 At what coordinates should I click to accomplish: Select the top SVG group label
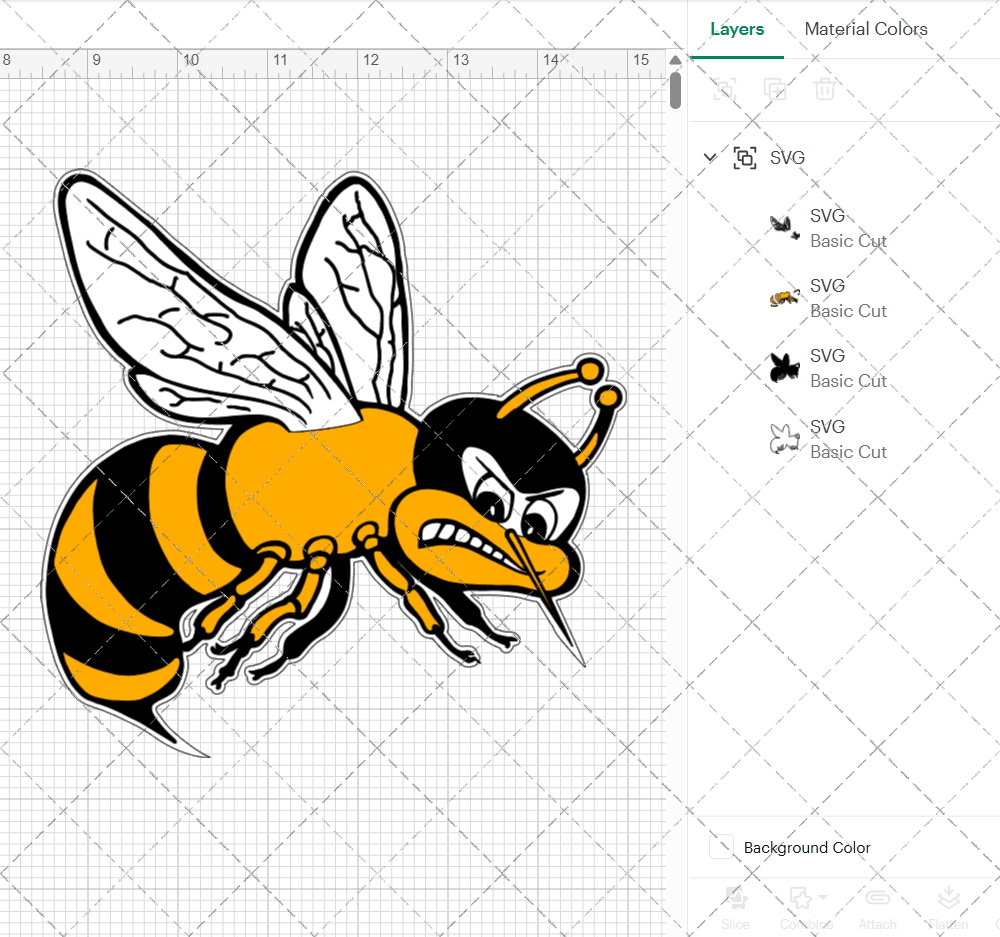pos(787,158)
